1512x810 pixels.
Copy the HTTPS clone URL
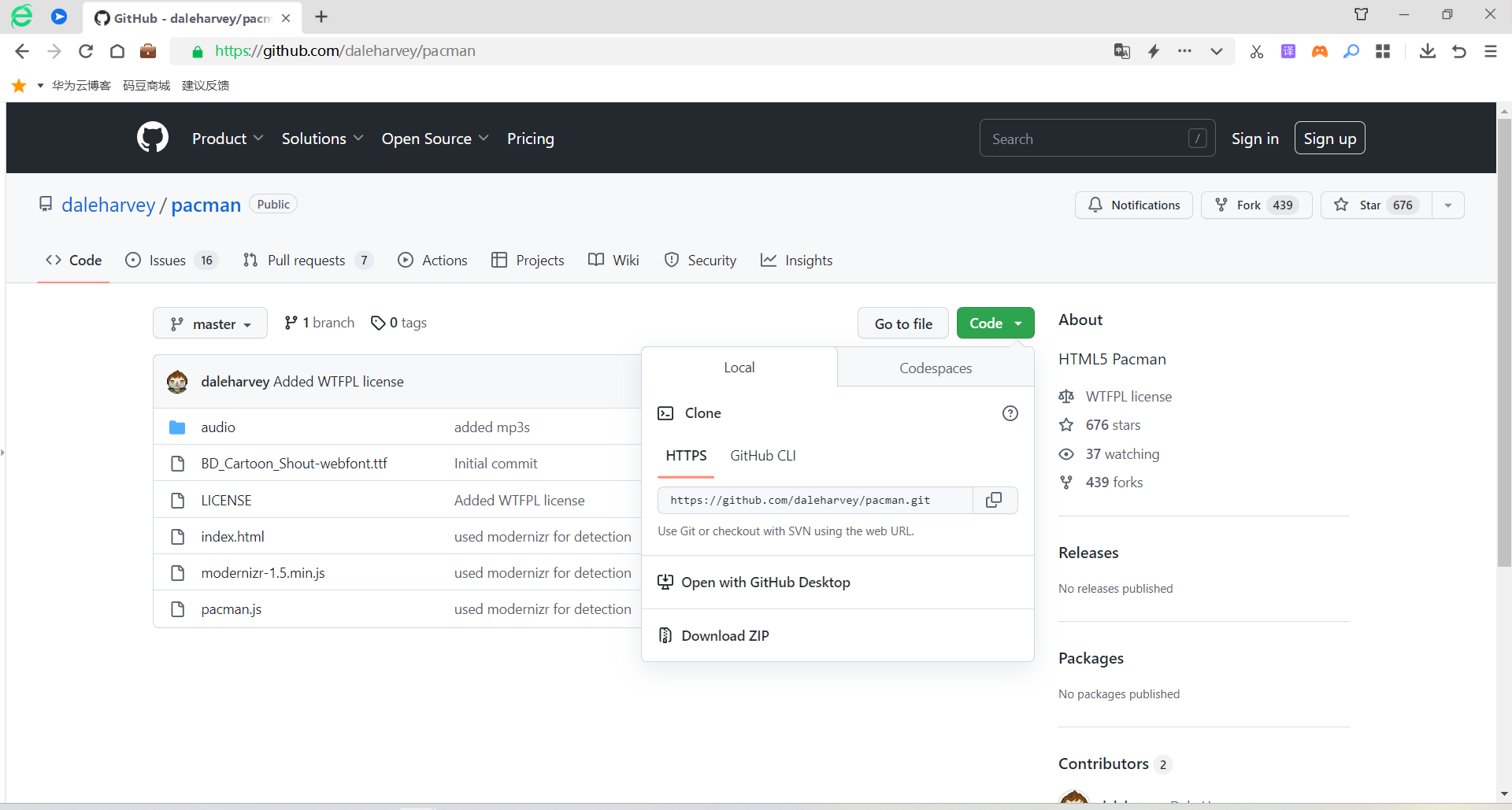point(995,500)
